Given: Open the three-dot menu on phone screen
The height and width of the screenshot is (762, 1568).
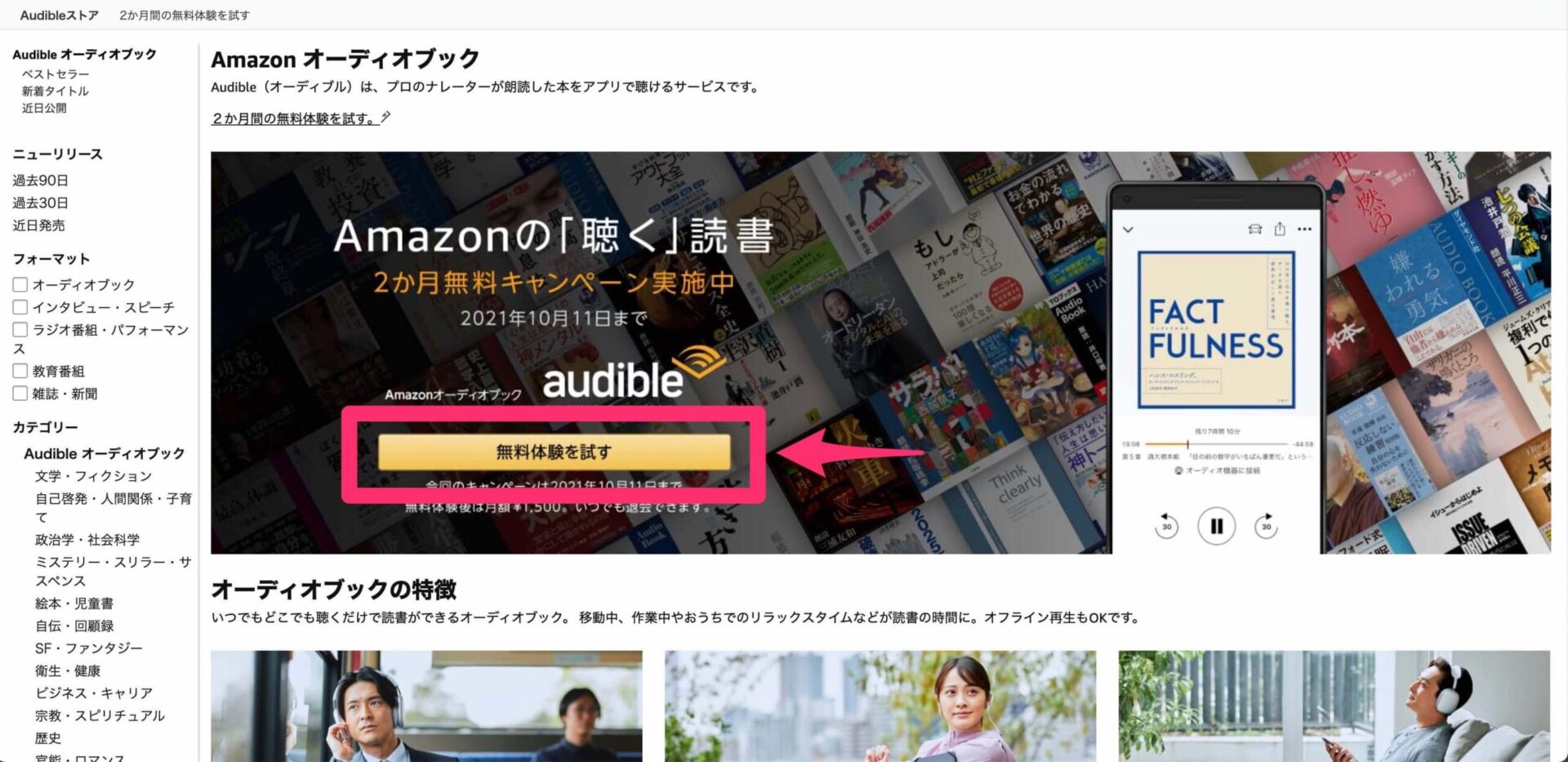Looking at the screenshot, I should (1304, 229).
